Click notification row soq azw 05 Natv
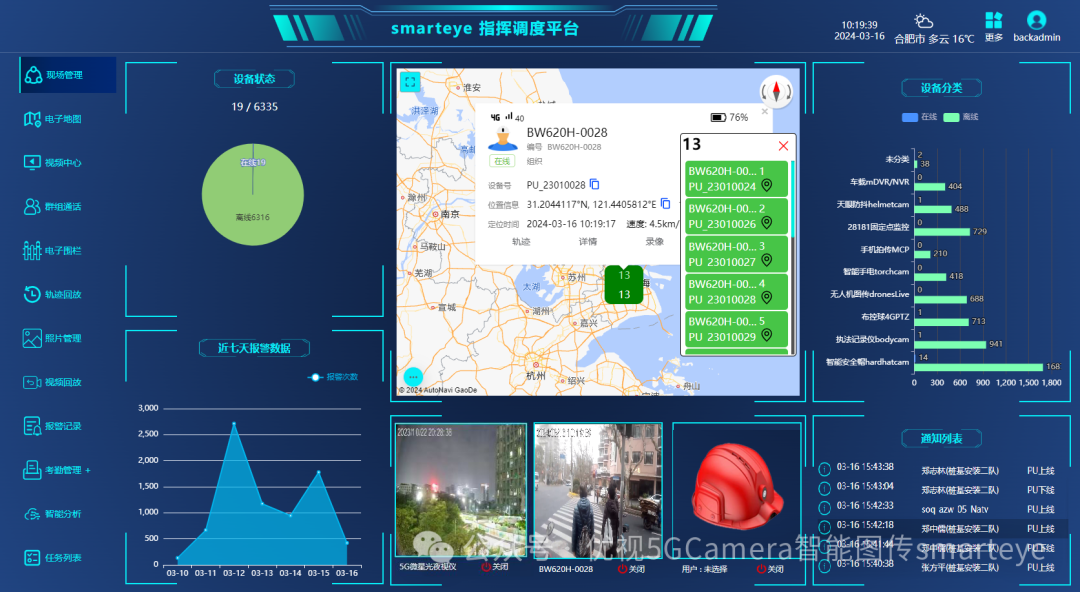This screenshot has height=592, width=1080. tap(942, 509)
